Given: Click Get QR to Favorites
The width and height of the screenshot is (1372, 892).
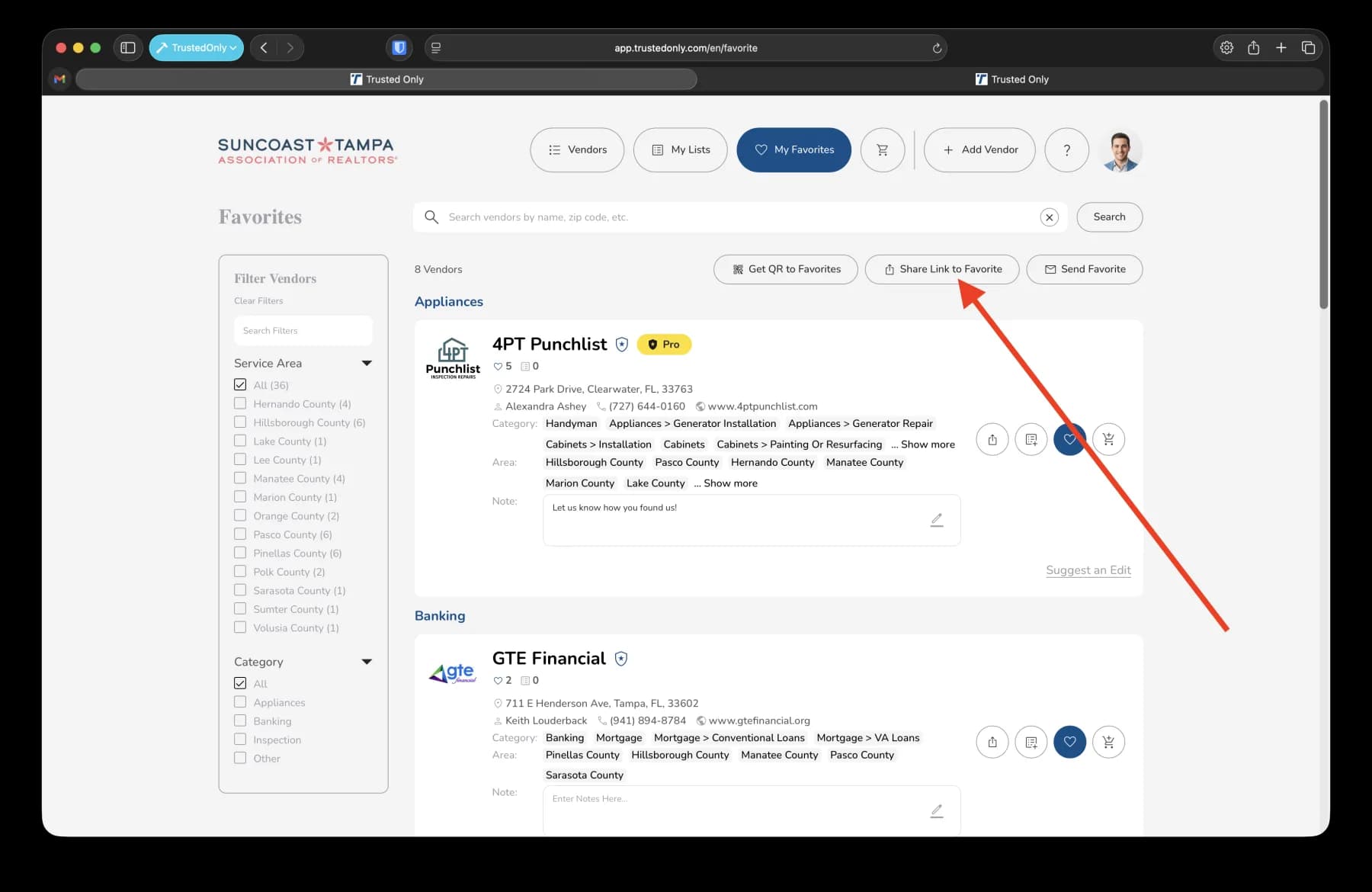Looking at the screenshot, I should (x=786, y=269).
